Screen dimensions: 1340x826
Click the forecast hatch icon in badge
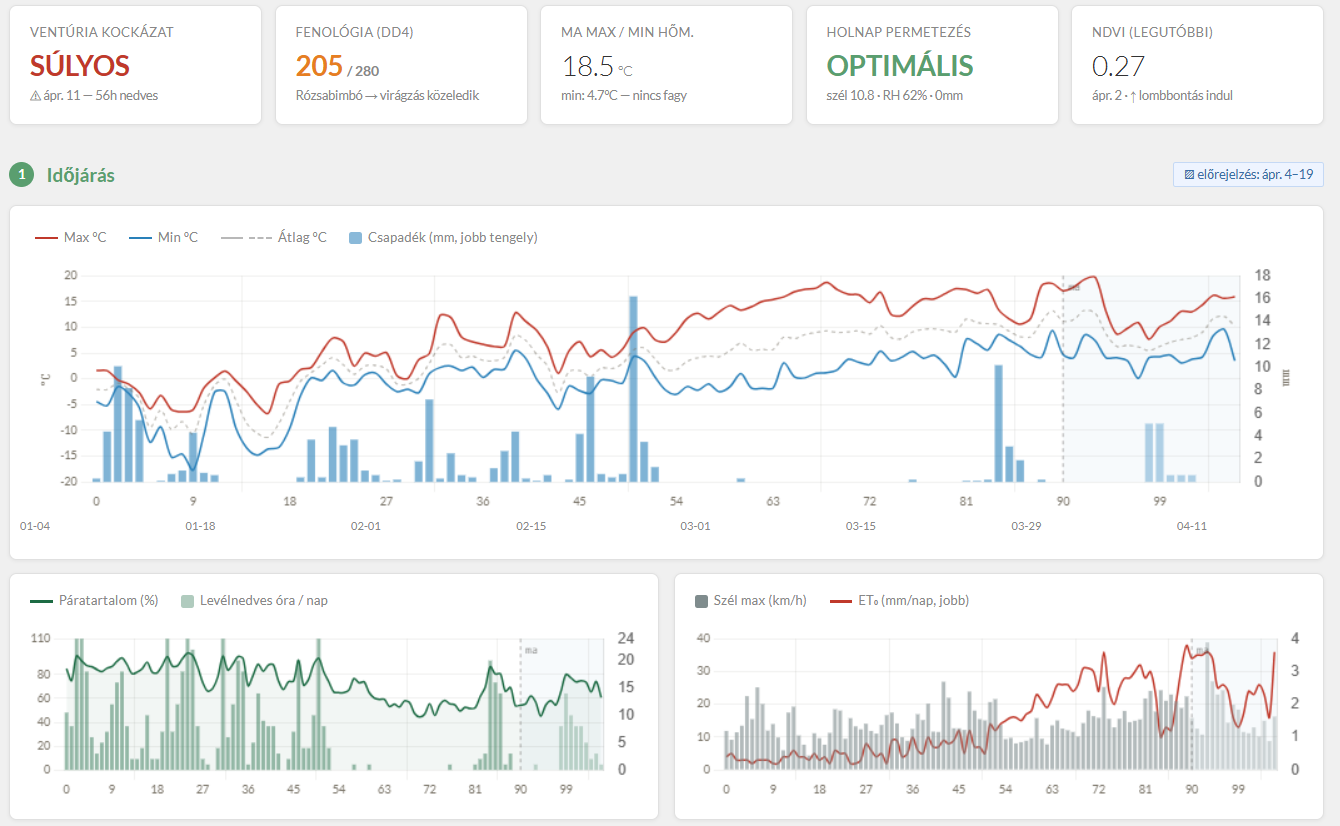tap(1189, 174)
